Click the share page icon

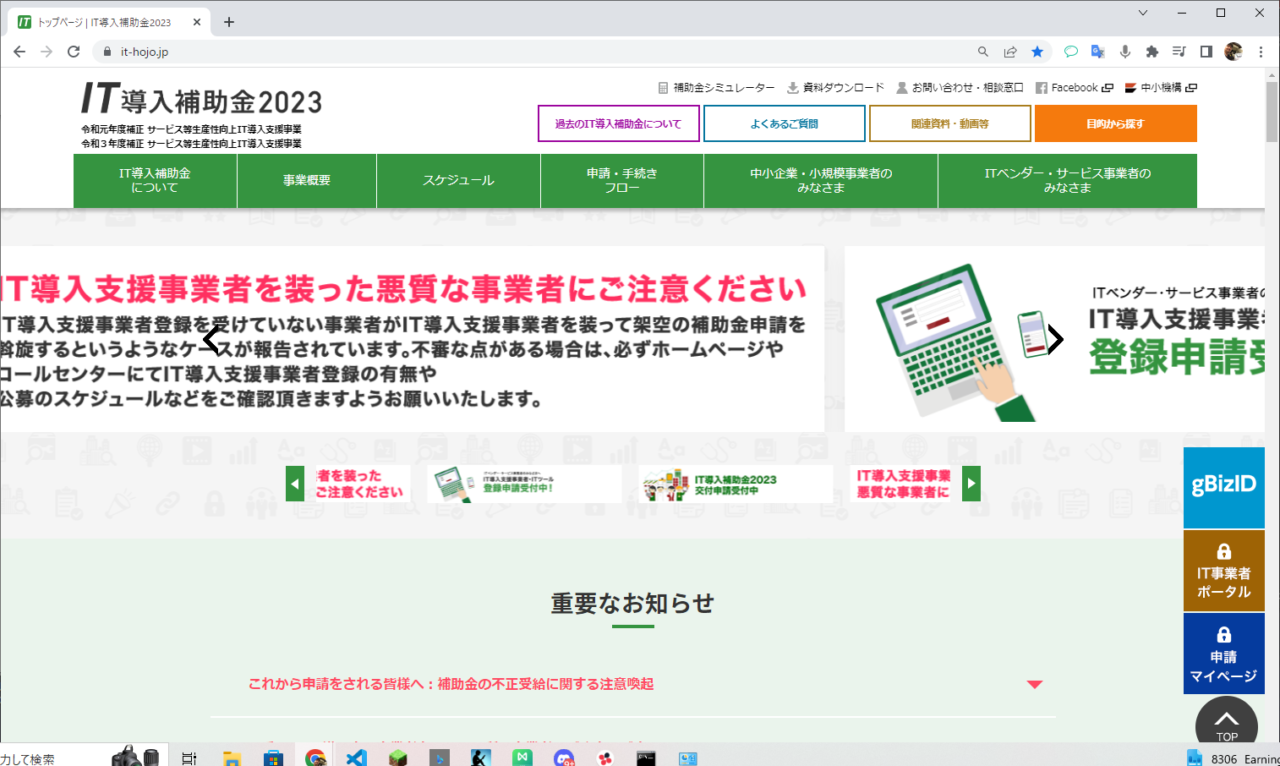[x=1010, y=52]
